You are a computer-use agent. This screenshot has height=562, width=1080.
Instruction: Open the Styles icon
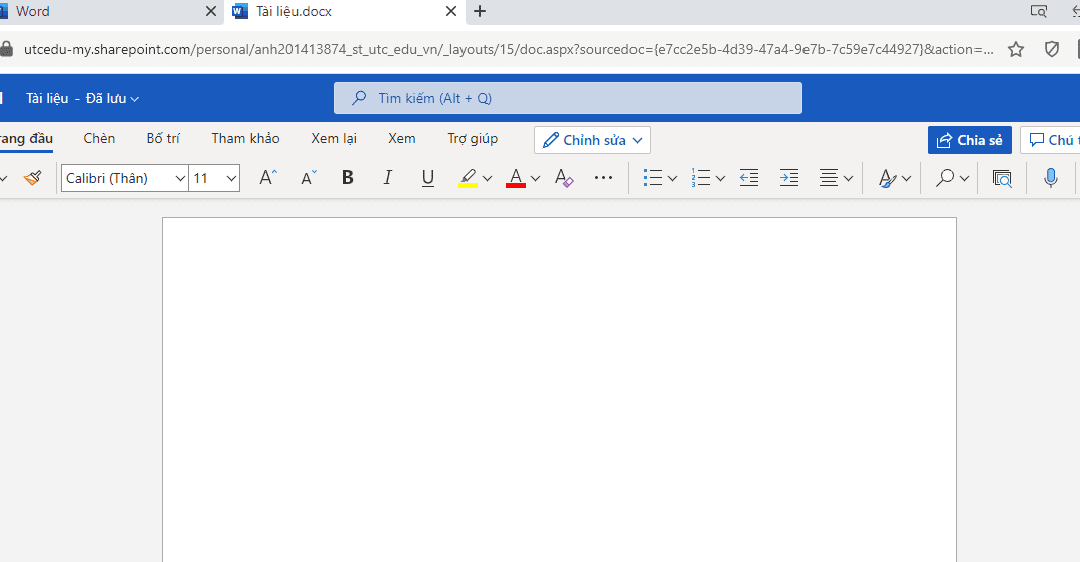pos(888,179)
